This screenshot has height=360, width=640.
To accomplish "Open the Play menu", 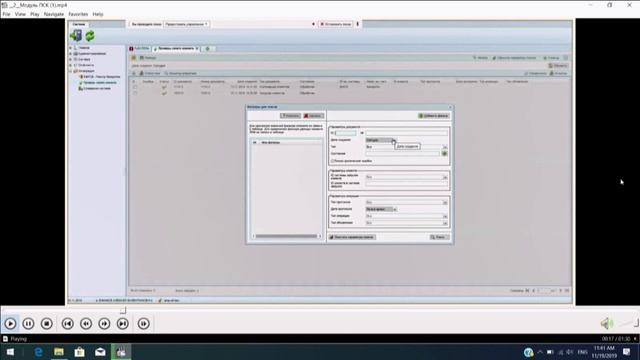I will (x=35, y=14).
